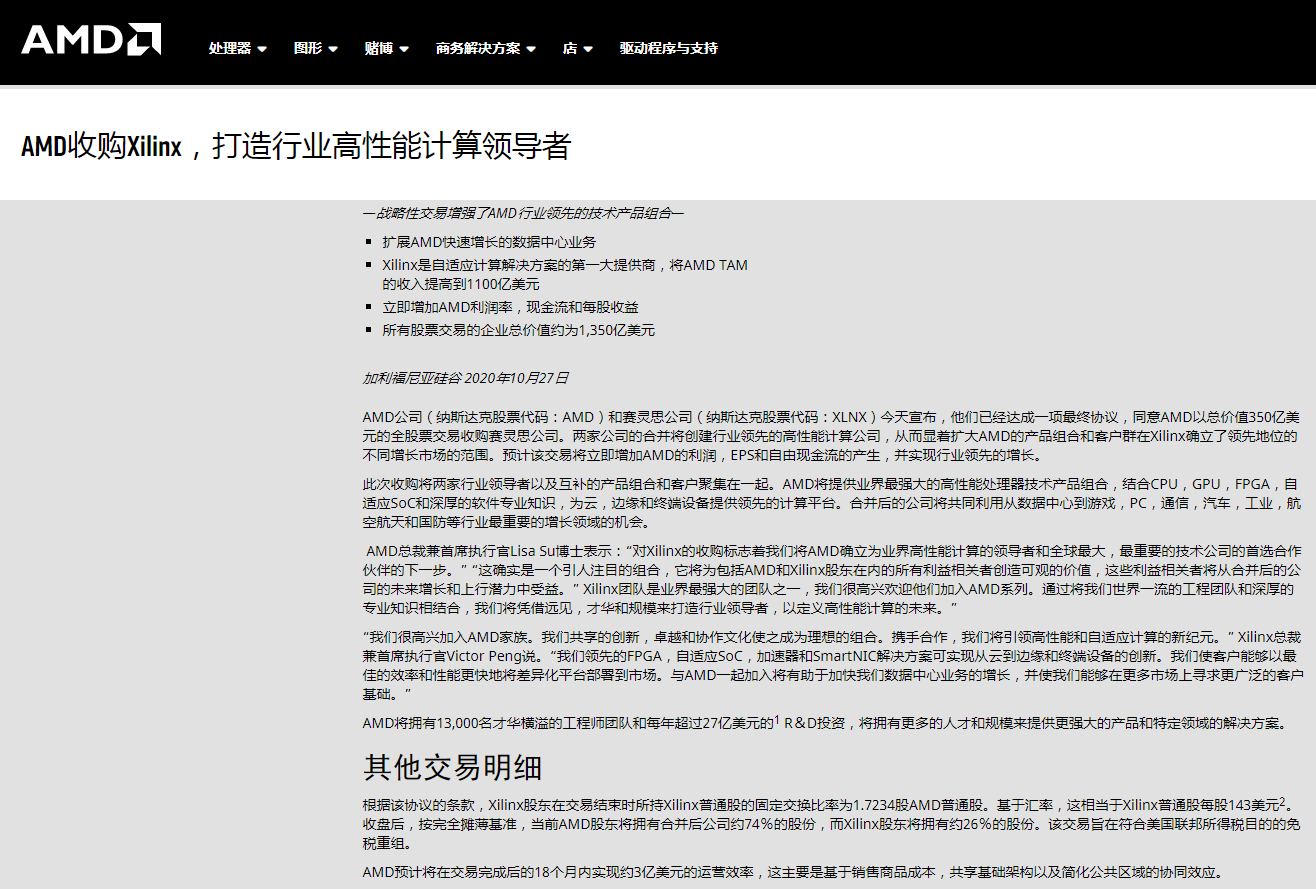
Task: Go to 驱动程序与支持 page
Action: 668,48
